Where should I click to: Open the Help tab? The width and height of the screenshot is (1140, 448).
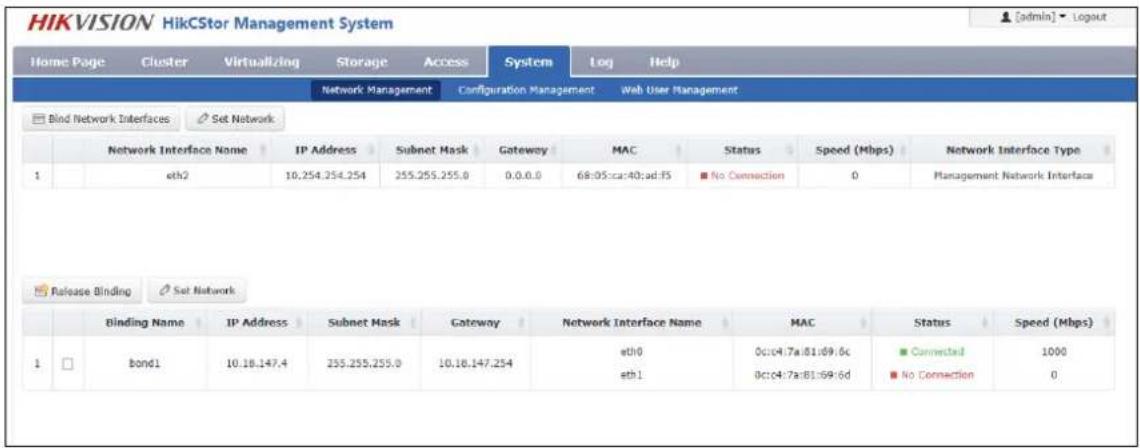pyautogui.click(x=664, y=63)
